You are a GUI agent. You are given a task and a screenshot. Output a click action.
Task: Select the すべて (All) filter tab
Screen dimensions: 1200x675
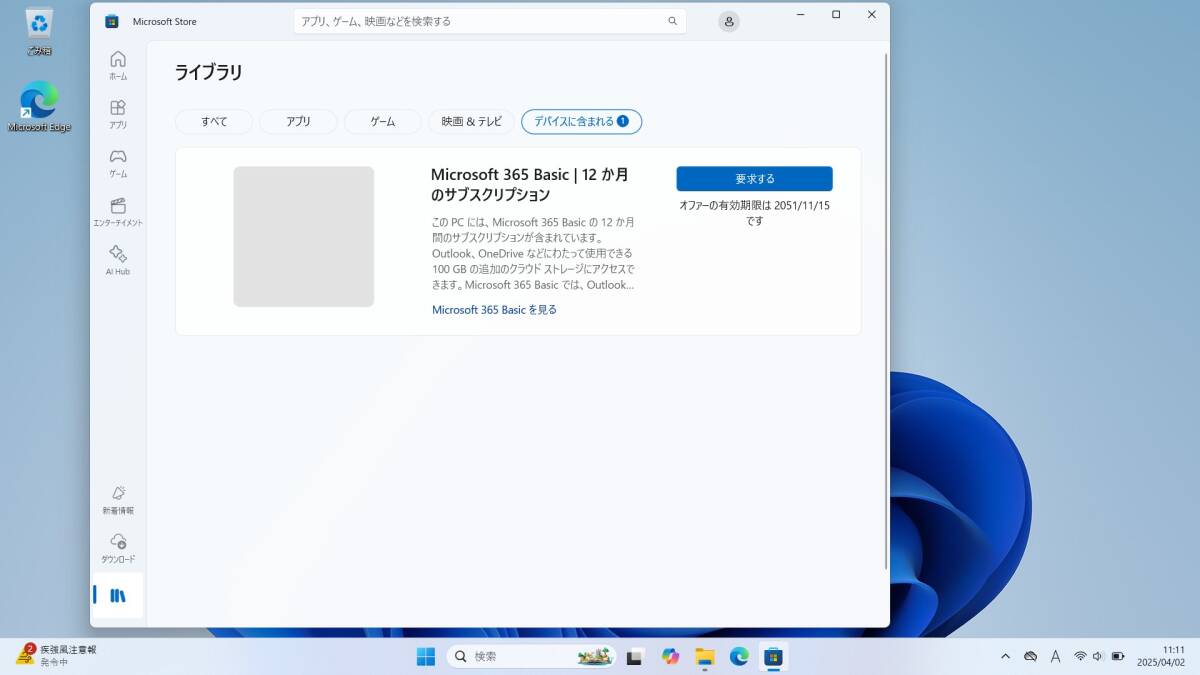click(214, 122)
